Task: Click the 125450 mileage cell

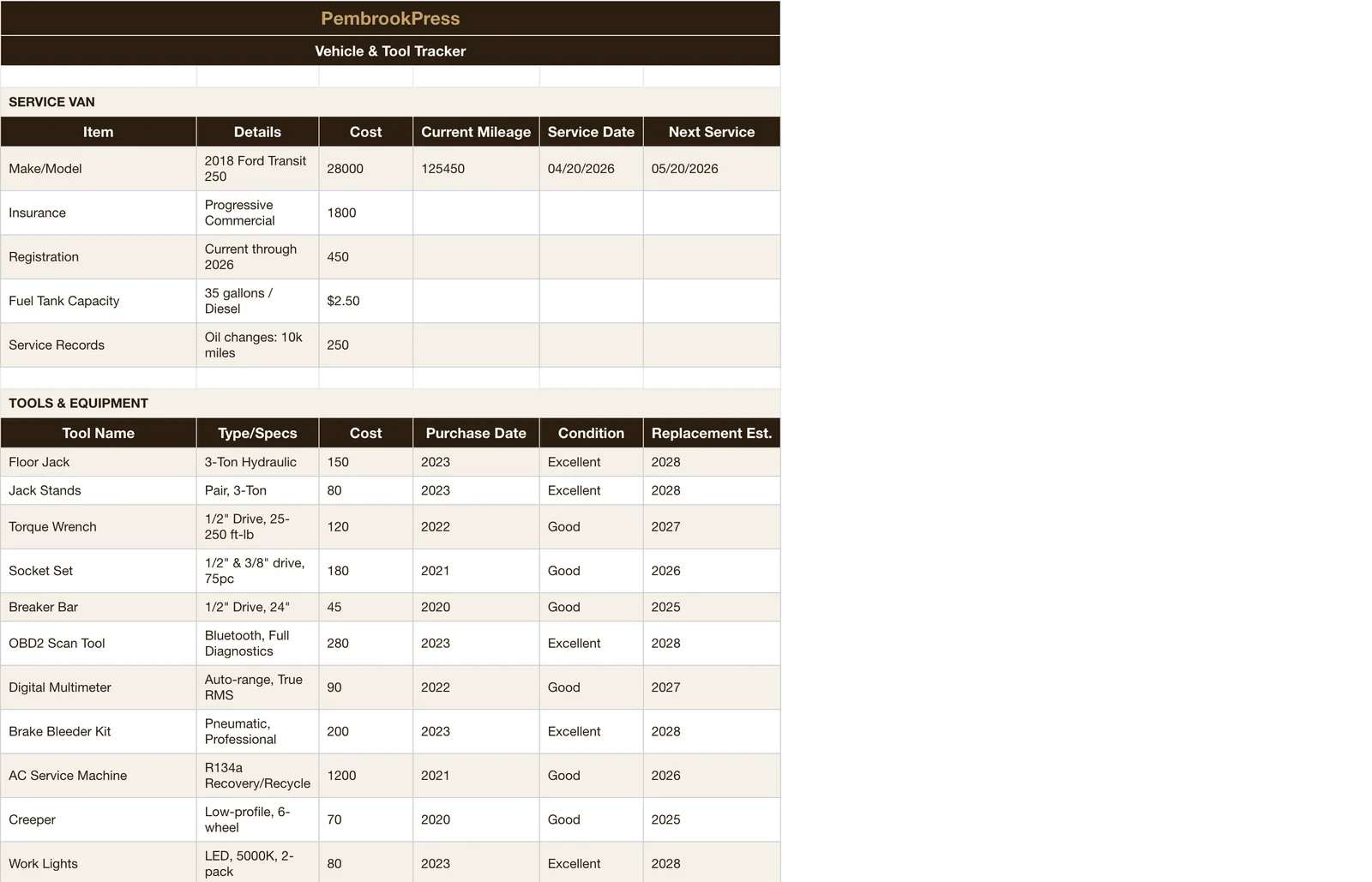Action: (x=476, y=169)
